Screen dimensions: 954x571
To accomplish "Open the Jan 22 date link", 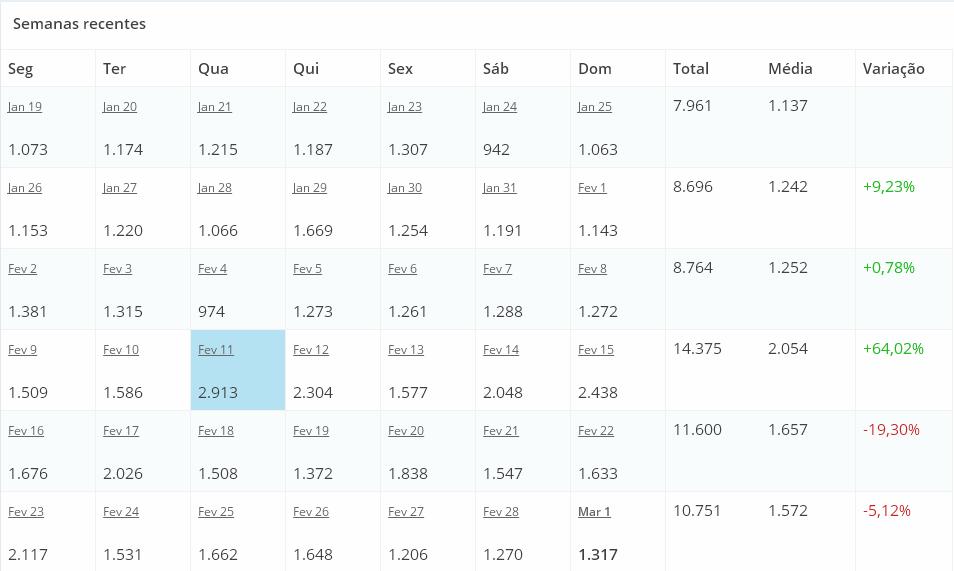I will tap(310, 107).
